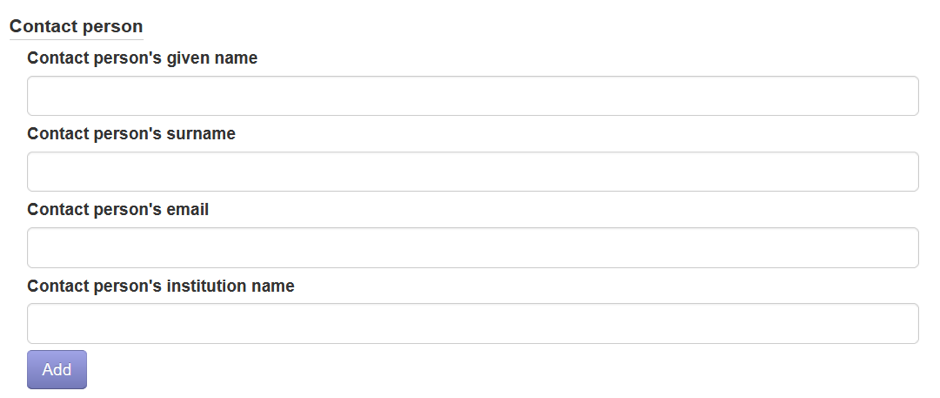
Task: Activate the box under the institution name label
Action: tap(472, 324)
